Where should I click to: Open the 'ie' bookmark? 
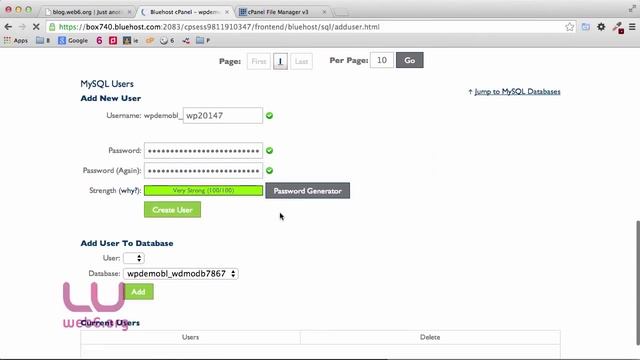pos(131,40)
